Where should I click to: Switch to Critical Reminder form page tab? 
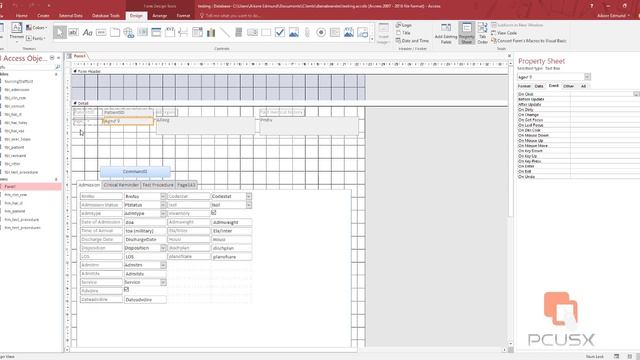click(121, 185)
